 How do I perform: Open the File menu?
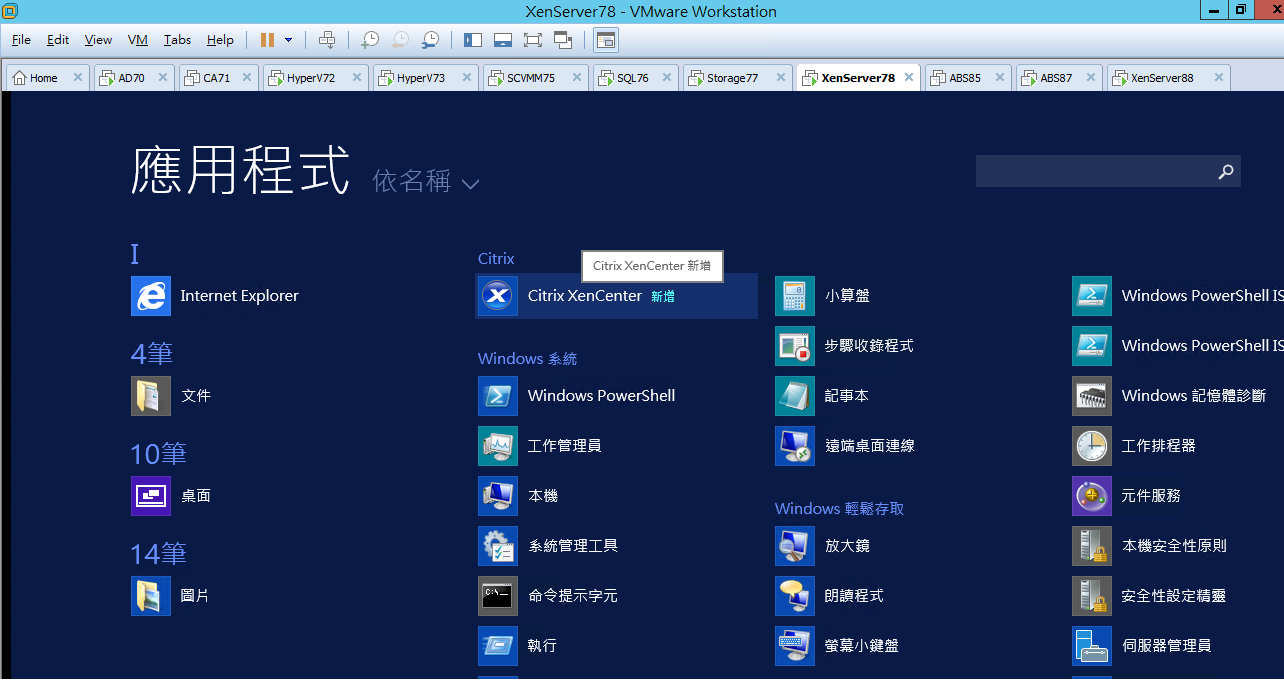(21, 40)
